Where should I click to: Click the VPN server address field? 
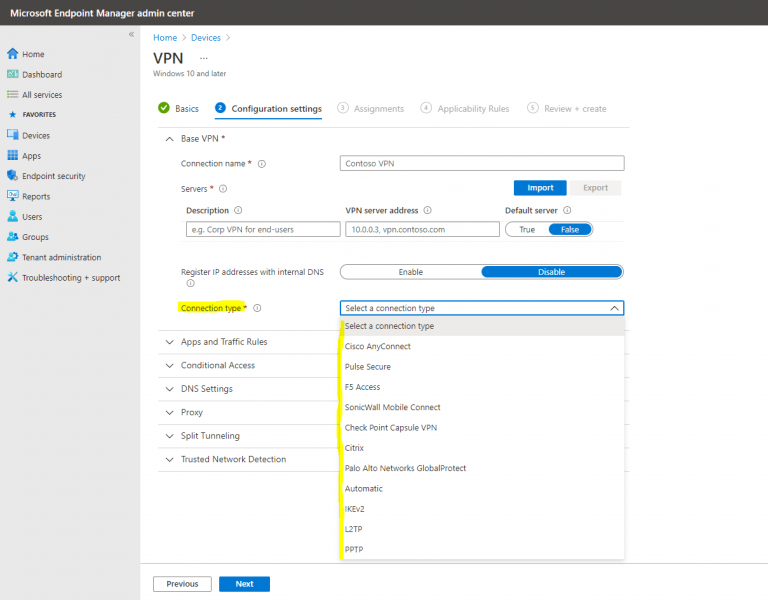click(422, 229)
